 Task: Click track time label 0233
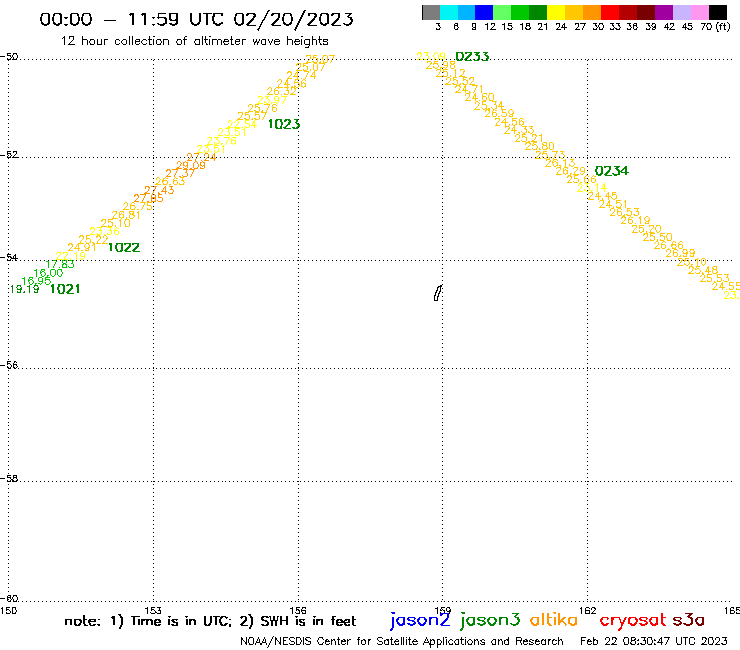point(472,57)
